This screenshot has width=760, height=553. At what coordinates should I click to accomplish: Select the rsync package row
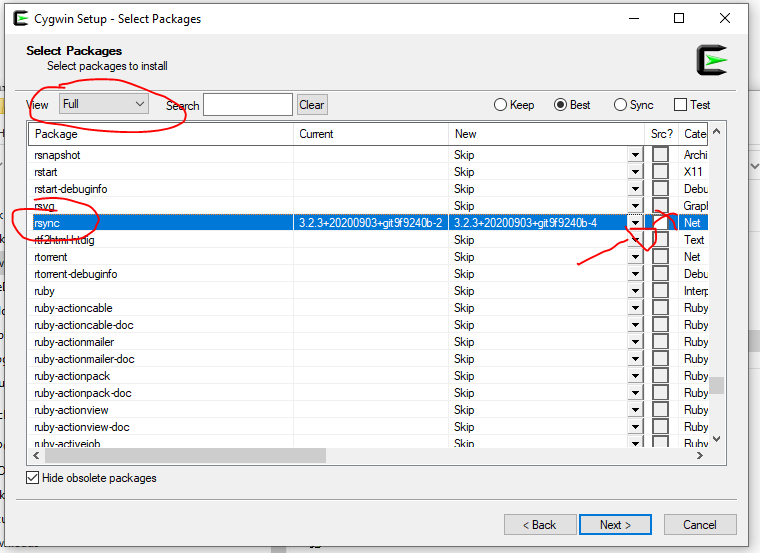(368, 223)
